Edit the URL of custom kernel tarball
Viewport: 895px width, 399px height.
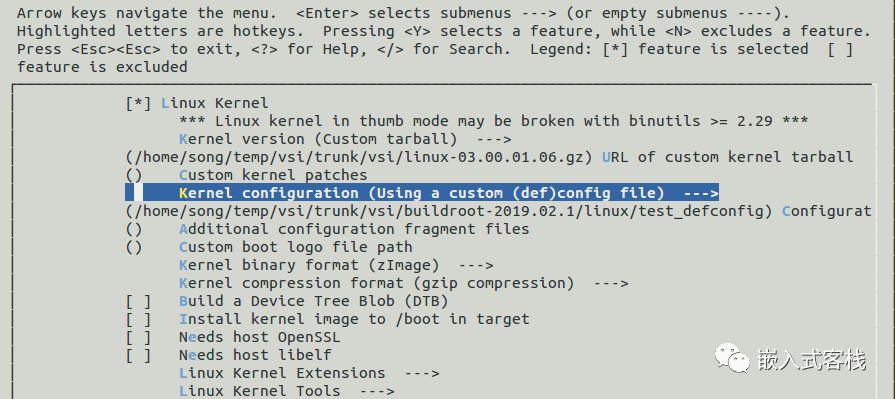click(489, 157)
